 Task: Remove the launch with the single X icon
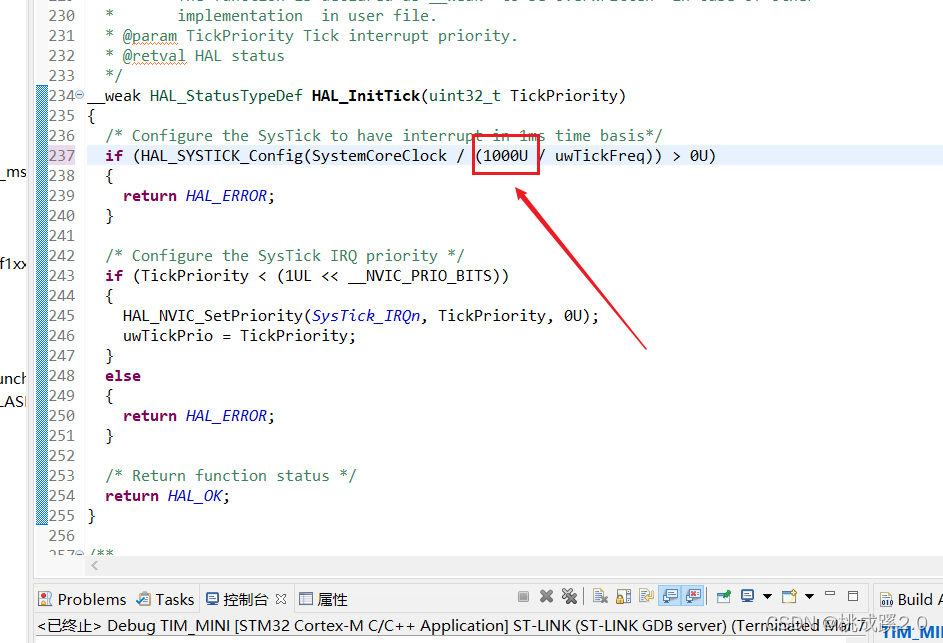(546, 596)
